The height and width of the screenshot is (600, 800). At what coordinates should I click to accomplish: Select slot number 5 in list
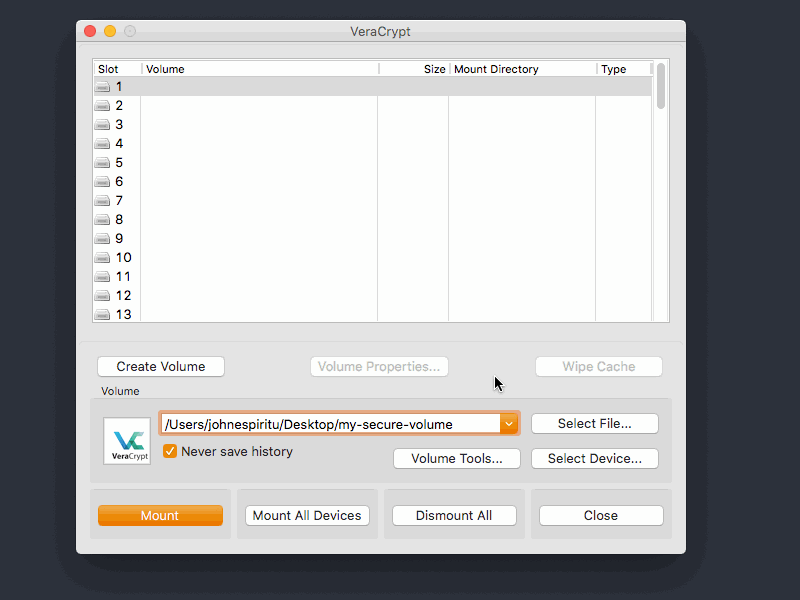click(372, 163)
